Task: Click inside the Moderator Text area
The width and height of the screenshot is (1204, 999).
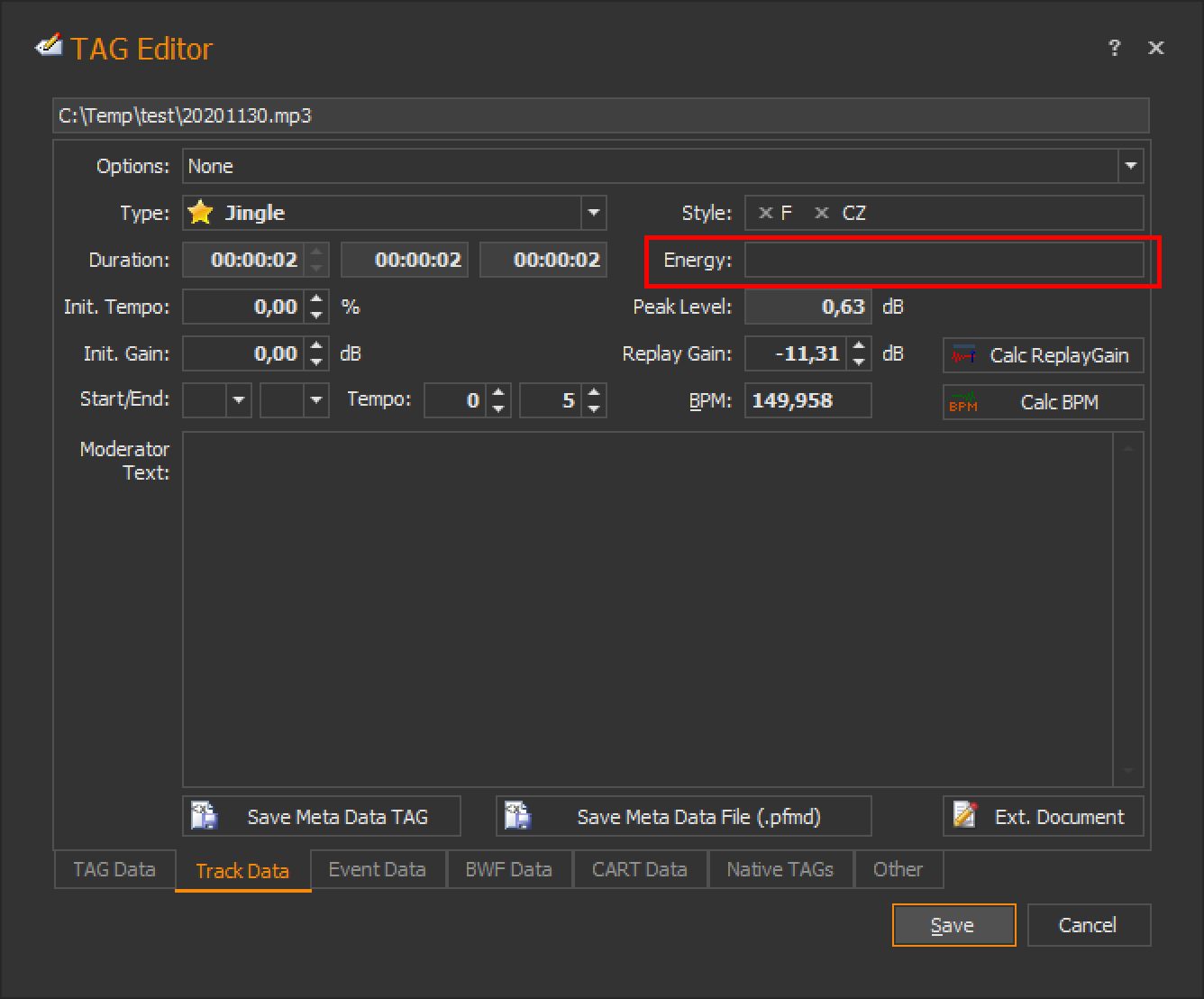Action: (649, 609)
